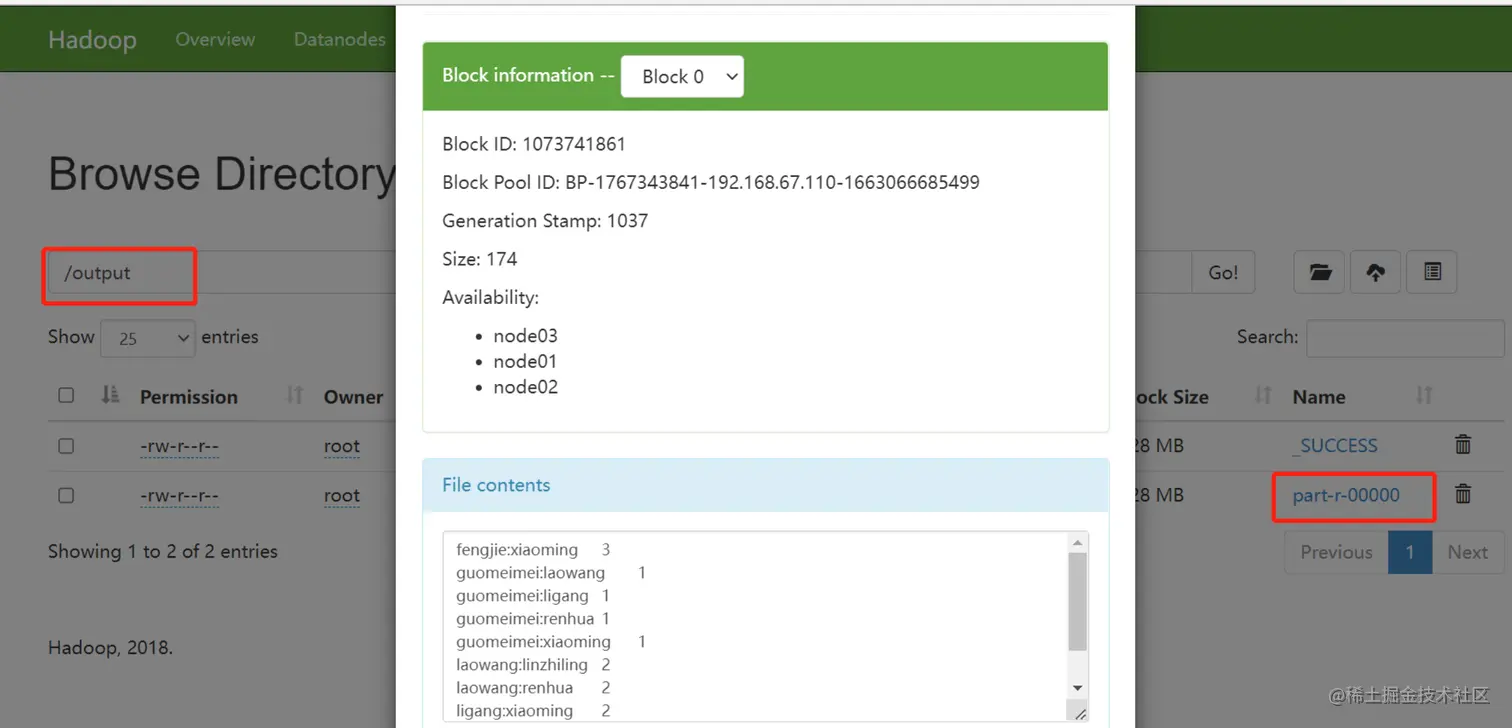
Task: Click the laowang:linzhiling line in file contents
Action: [x=533, y=665]
